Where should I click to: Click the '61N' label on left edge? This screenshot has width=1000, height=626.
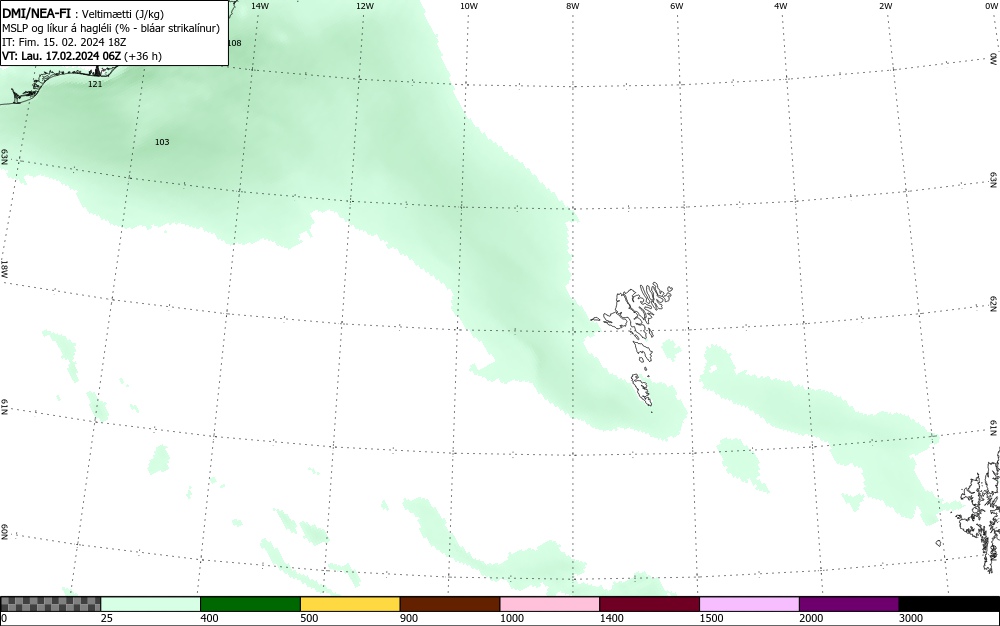[4, 408]
